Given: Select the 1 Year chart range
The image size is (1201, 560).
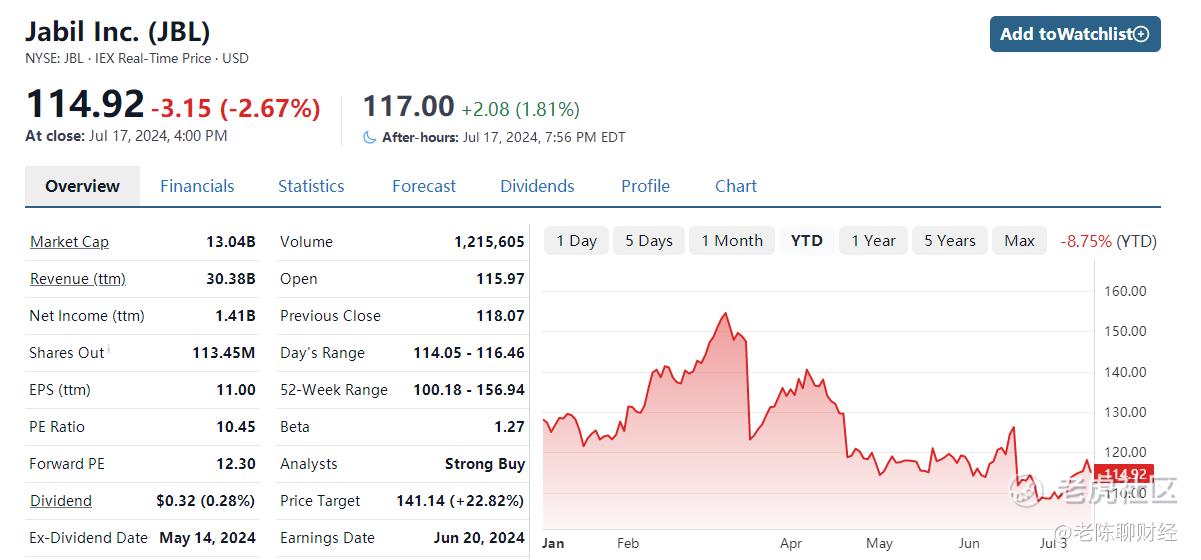Looking at the screenshot, I should (x=873, y=241).
